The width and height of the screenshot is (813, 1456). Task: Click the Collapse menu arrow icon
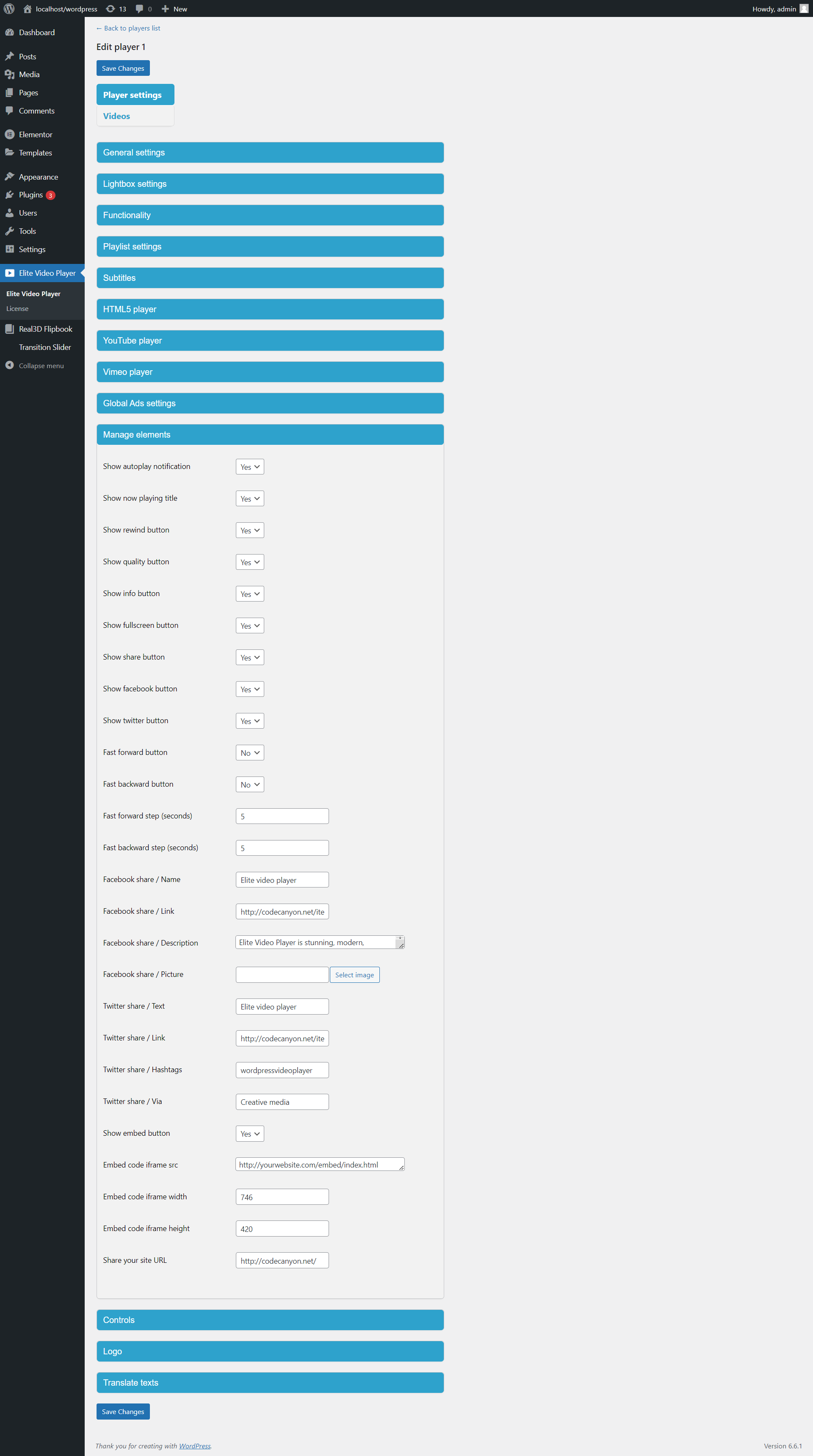coord(10,365)
